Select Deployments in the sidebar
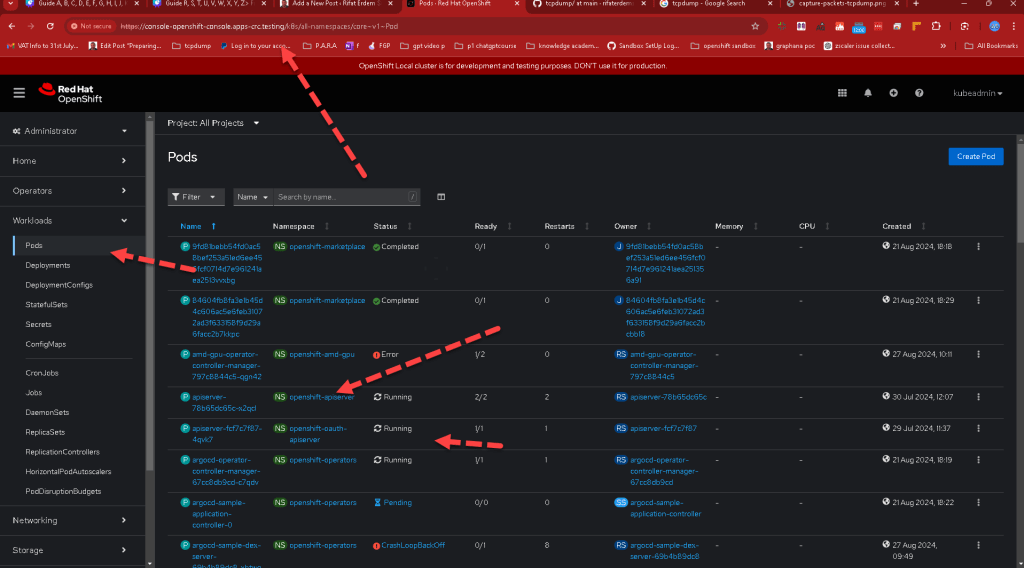 (x=48, y=266)
